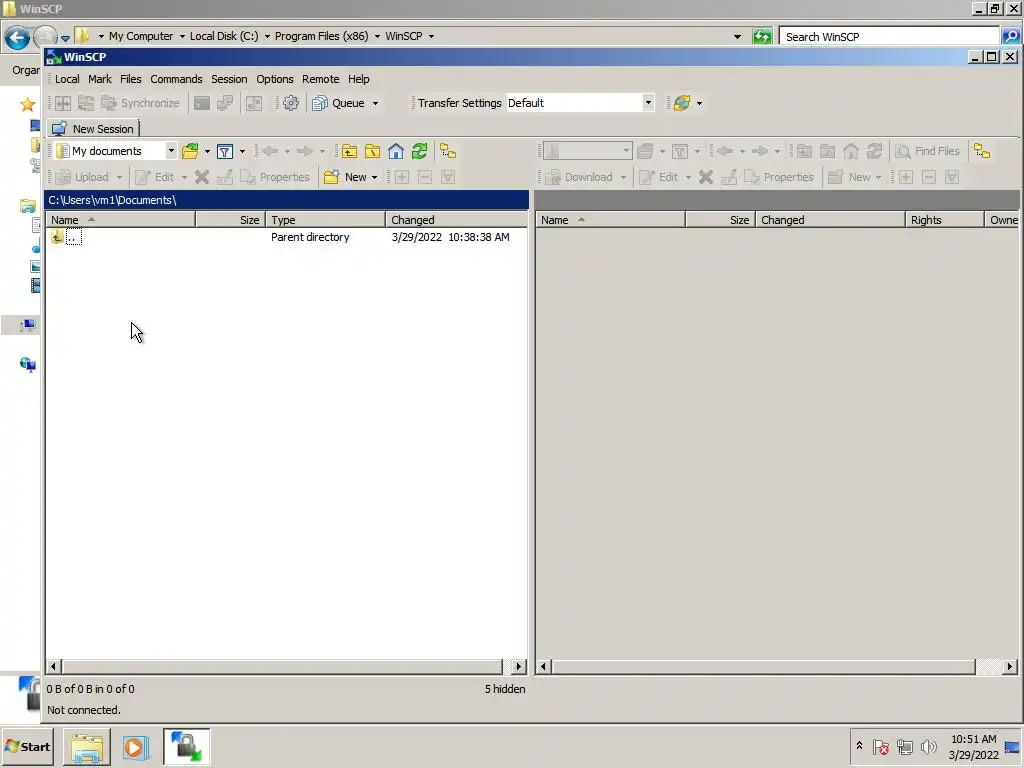Viewport: 1024px width, 768px height.
Task: Open the Options menu
Action: tap(275, 79)
